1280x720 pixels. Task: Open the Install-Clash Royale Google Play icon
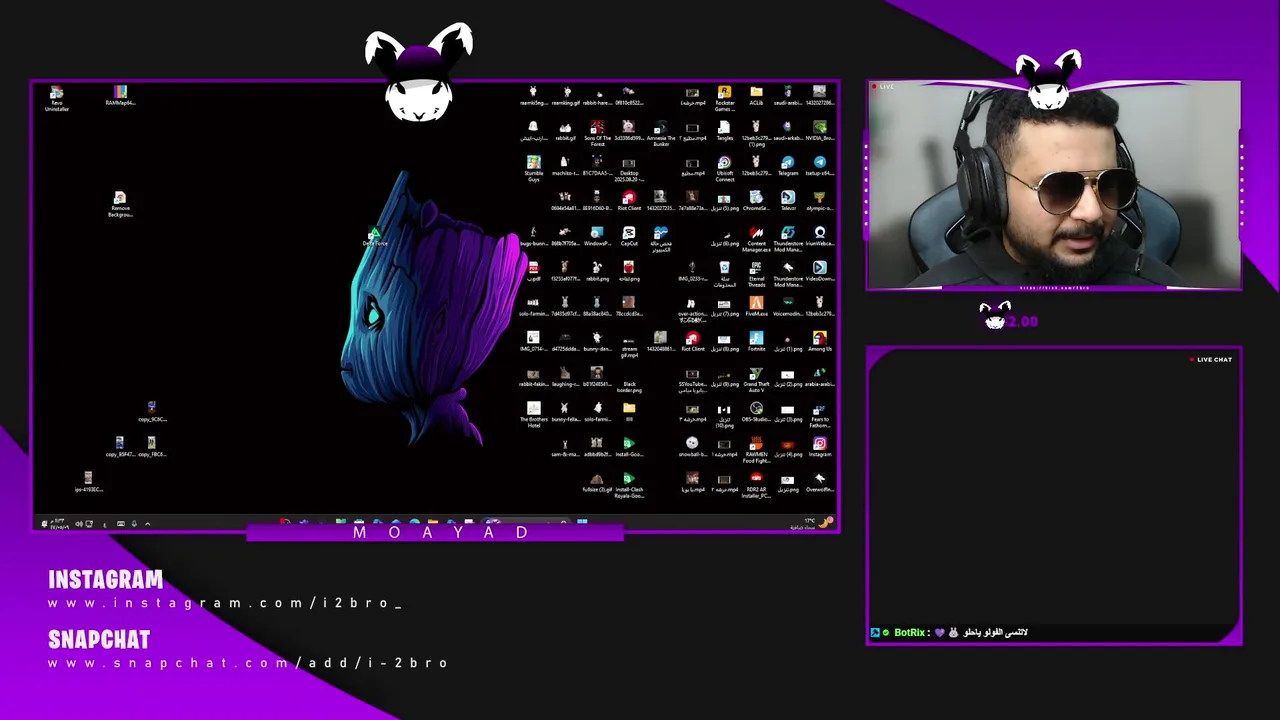tap(629, 485)
